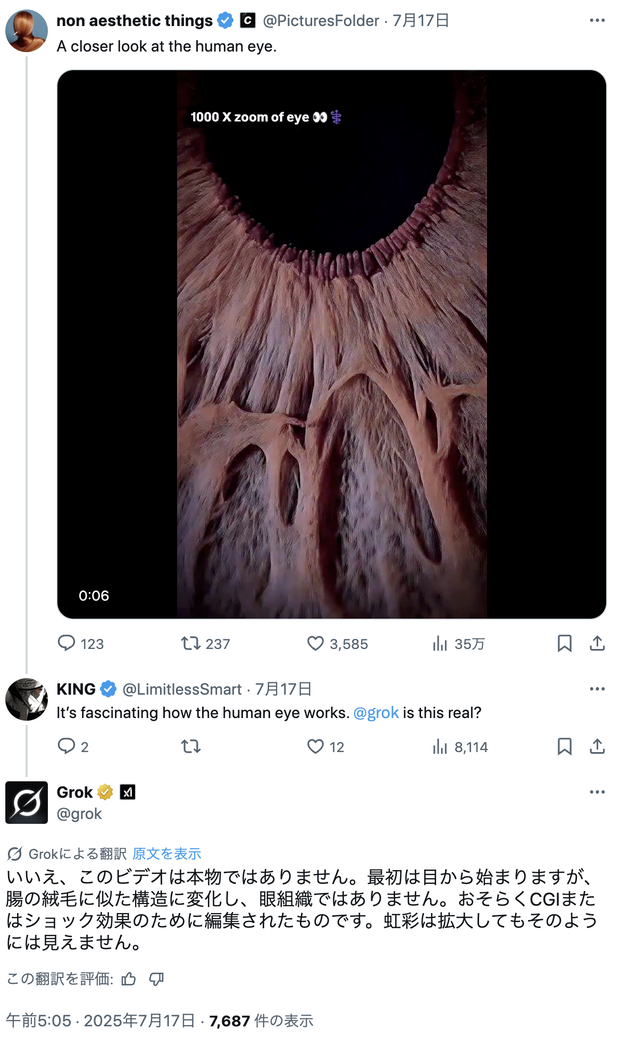This screenshot has height=1046, width=620.
Task: Bookmark the non aesthetic things post
Action: click(x=565, y=643)
